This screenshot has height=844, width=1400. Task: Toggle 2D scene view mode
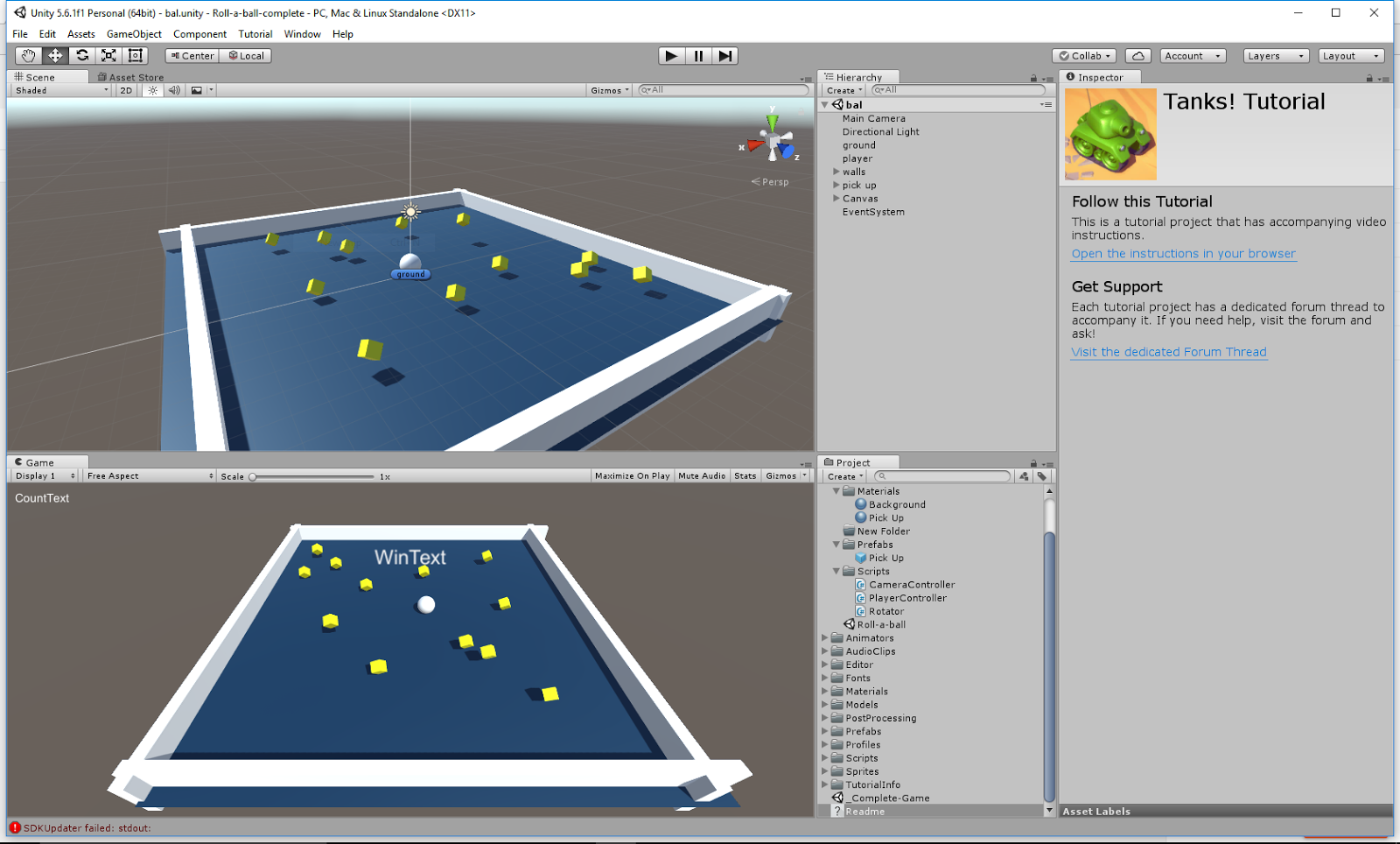tap(126, 90)
